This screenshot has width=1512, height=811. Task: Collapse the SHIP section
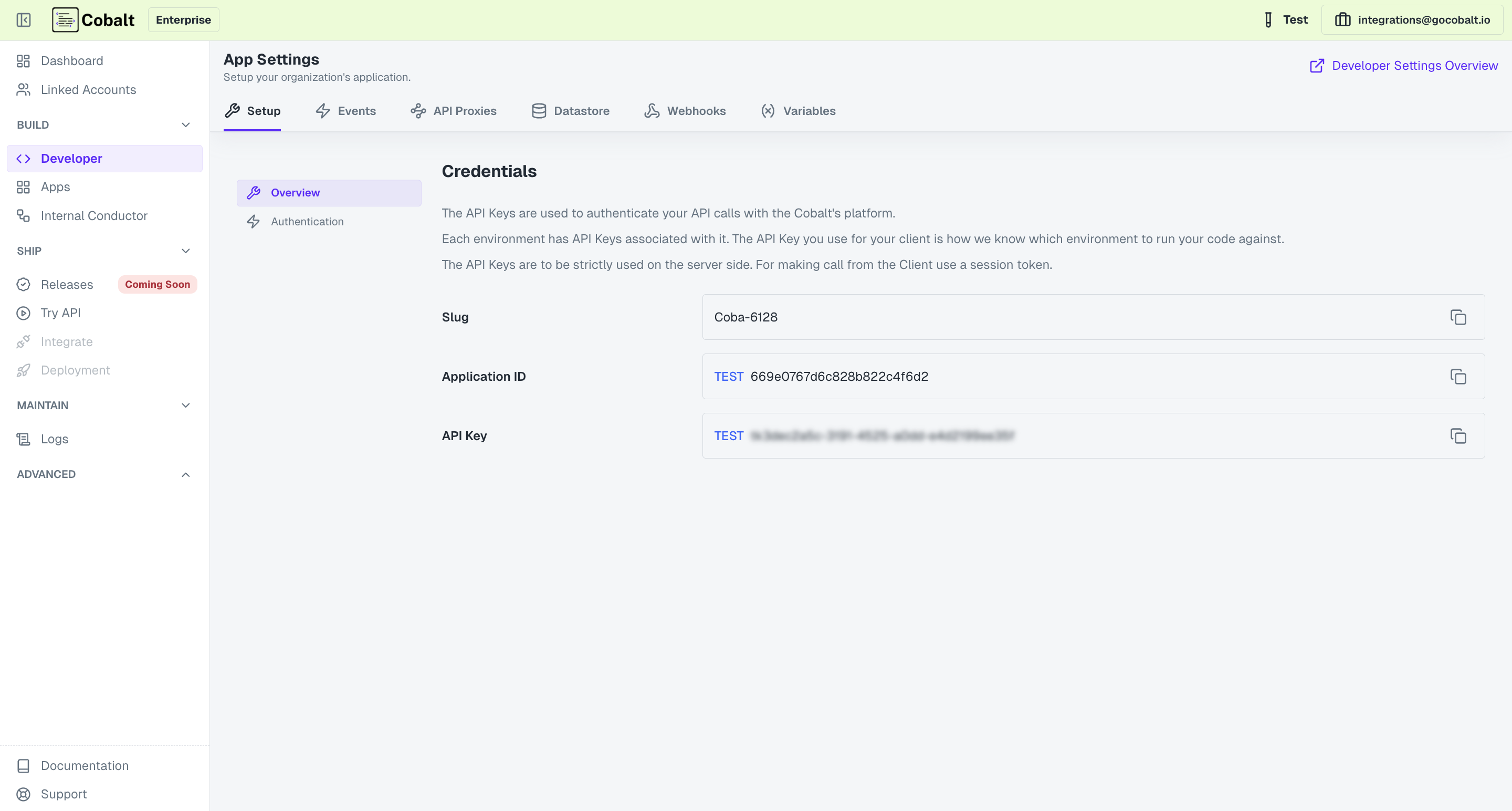pos(185,251)
